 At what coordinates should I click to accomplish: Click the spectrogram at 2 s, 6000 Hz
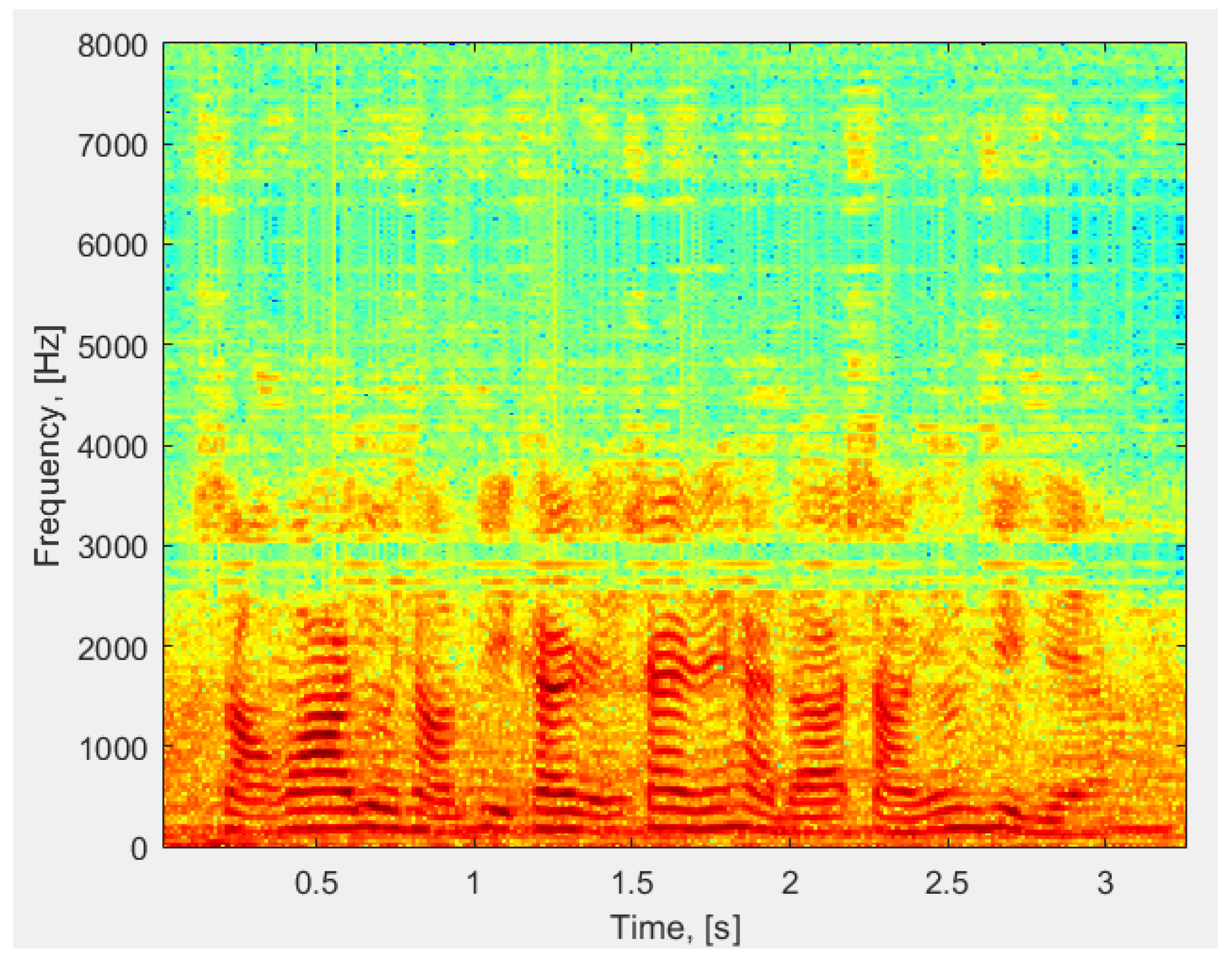coord(789,244)
